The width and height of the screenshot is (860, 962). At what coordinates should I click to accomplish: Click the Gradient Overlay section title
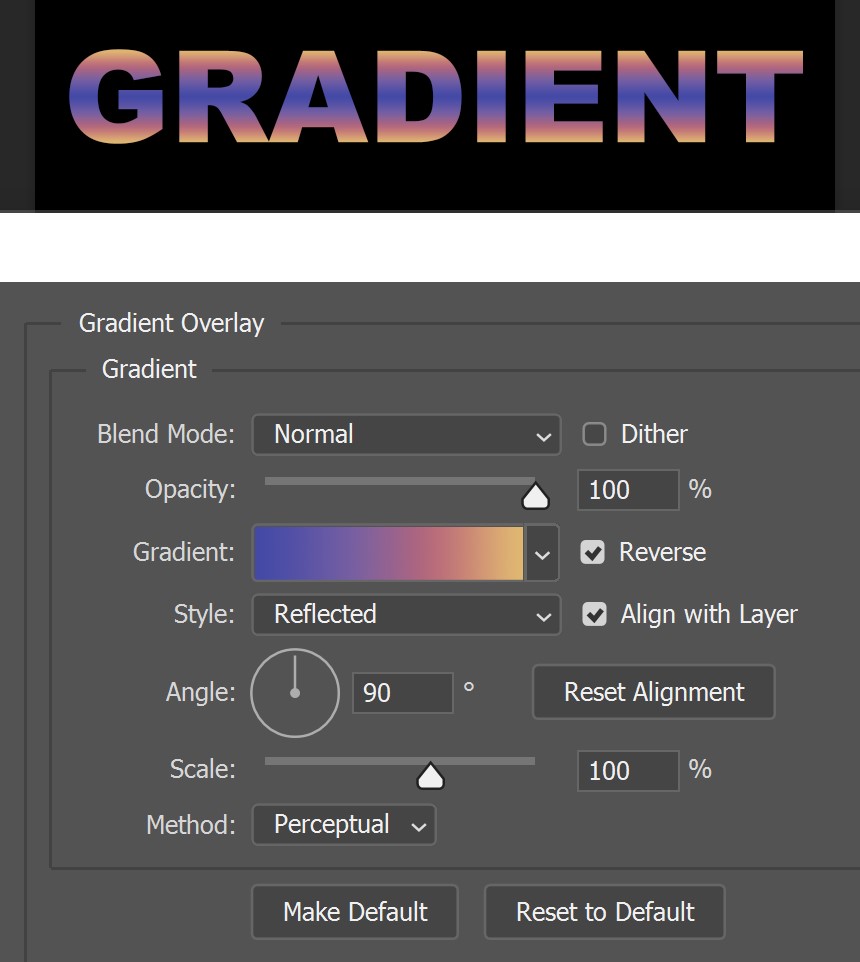click(171, 323)
